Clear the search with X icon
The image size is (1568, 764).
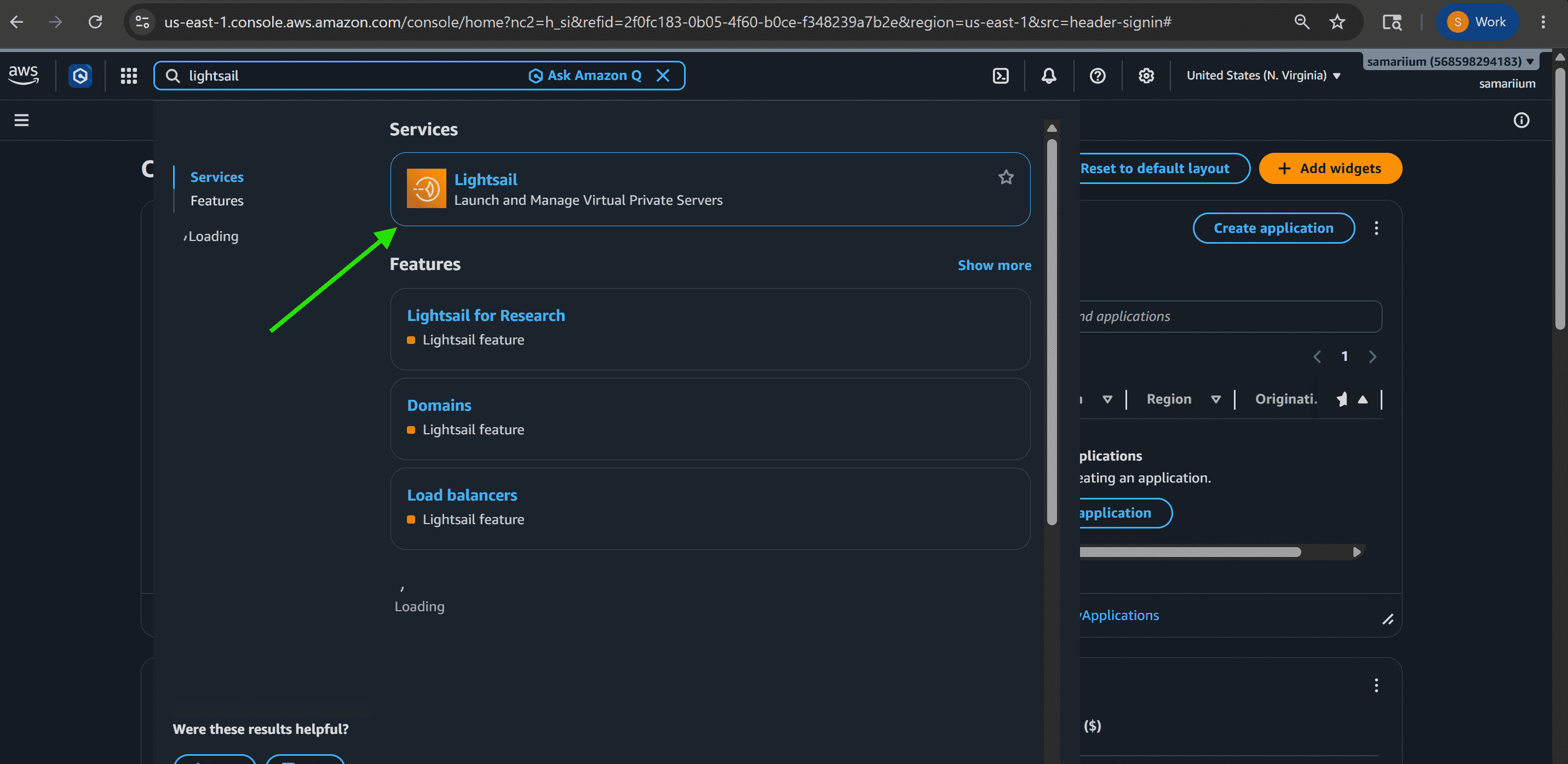tap(663, 76)
